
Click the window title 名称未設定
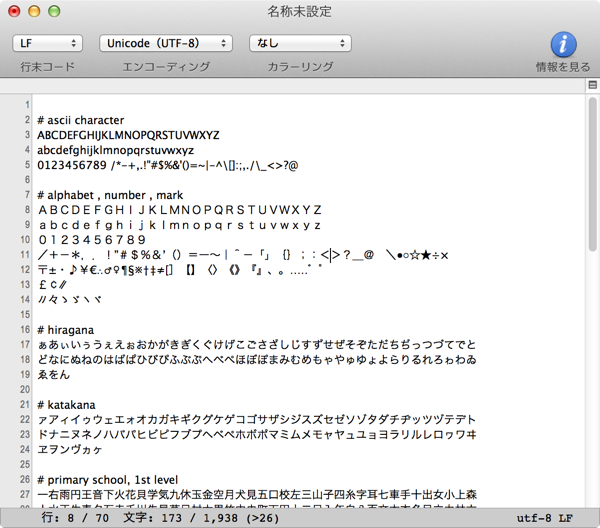tap(299, 11)
